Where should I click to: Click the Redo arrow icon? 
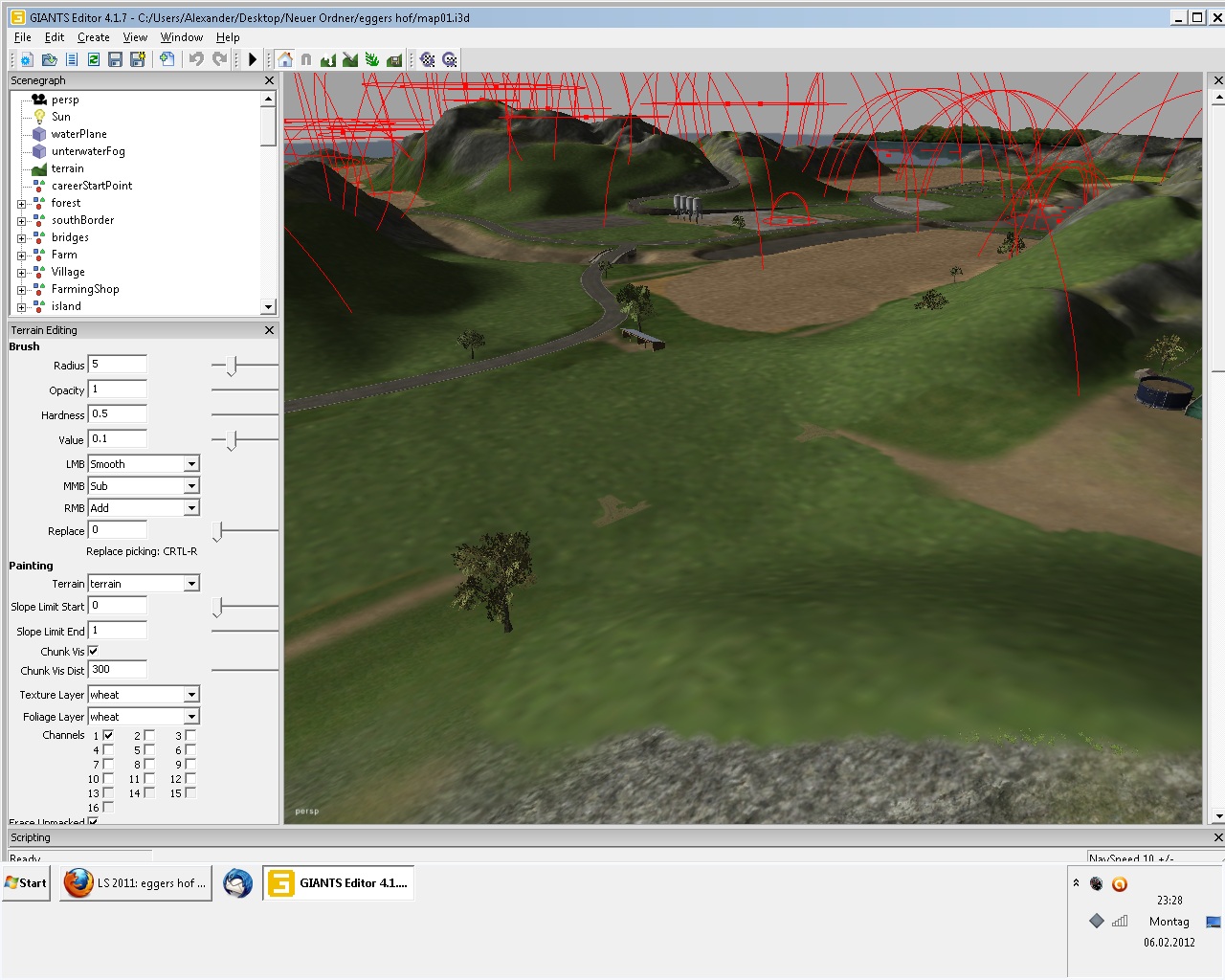tap(219, 59)
